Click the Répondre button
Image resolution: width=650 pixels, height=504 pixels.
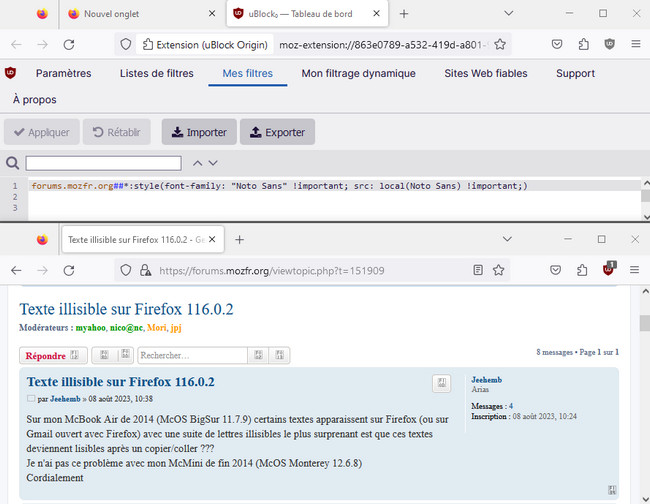[x=53, y=356]
